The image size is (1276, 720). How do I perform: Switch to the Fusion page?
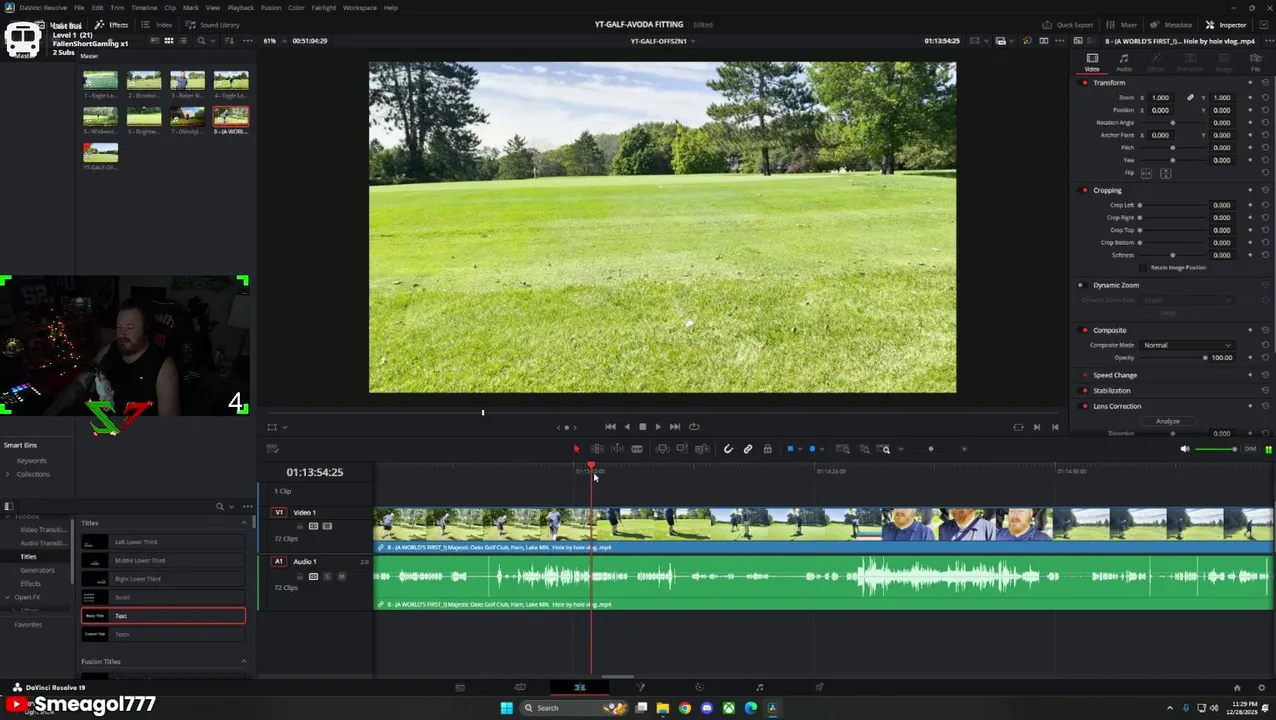(x=640, y=687)
